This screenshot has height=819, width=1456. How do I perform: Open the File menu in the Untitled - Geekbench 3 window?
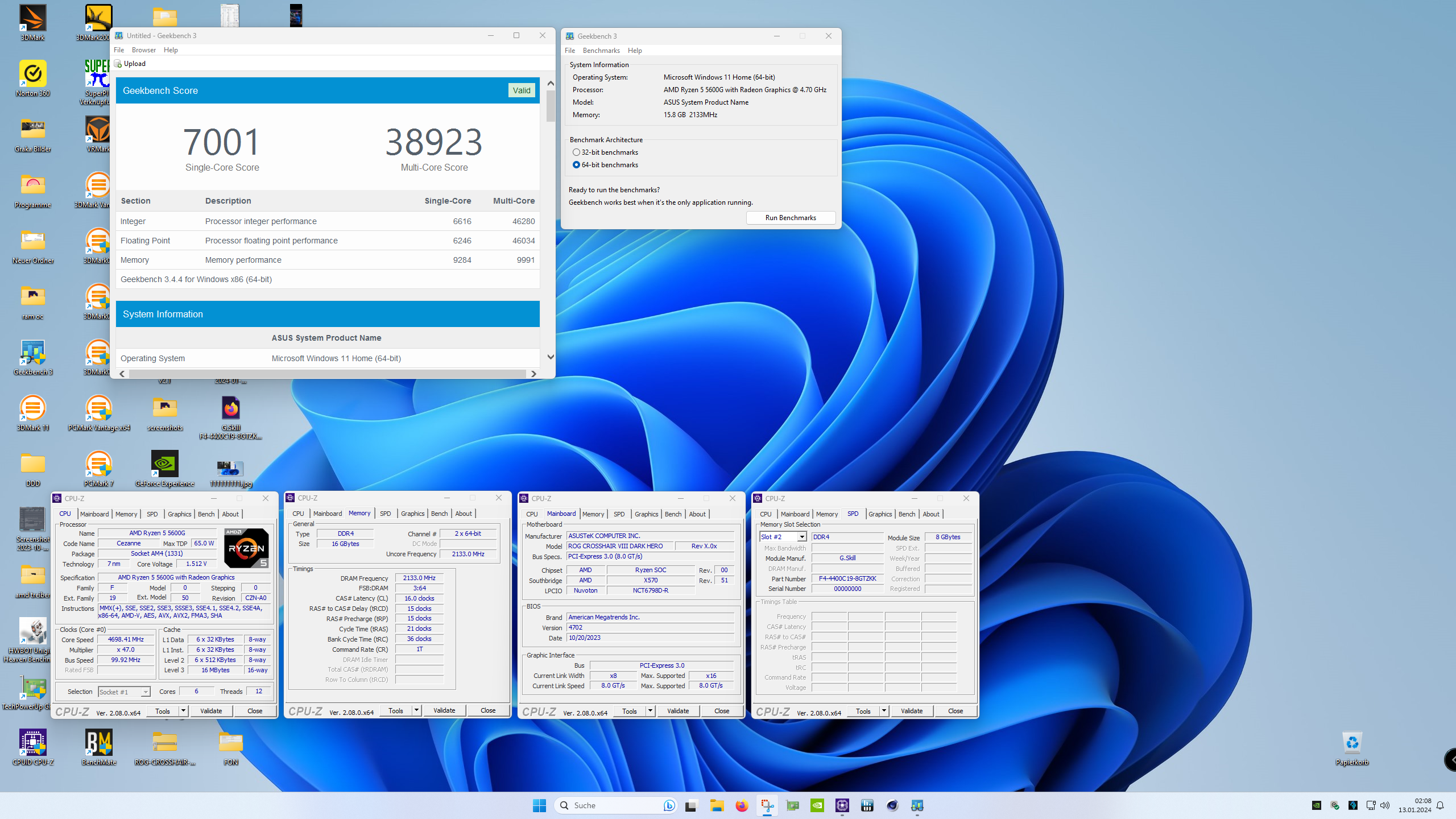pos(119,50)
